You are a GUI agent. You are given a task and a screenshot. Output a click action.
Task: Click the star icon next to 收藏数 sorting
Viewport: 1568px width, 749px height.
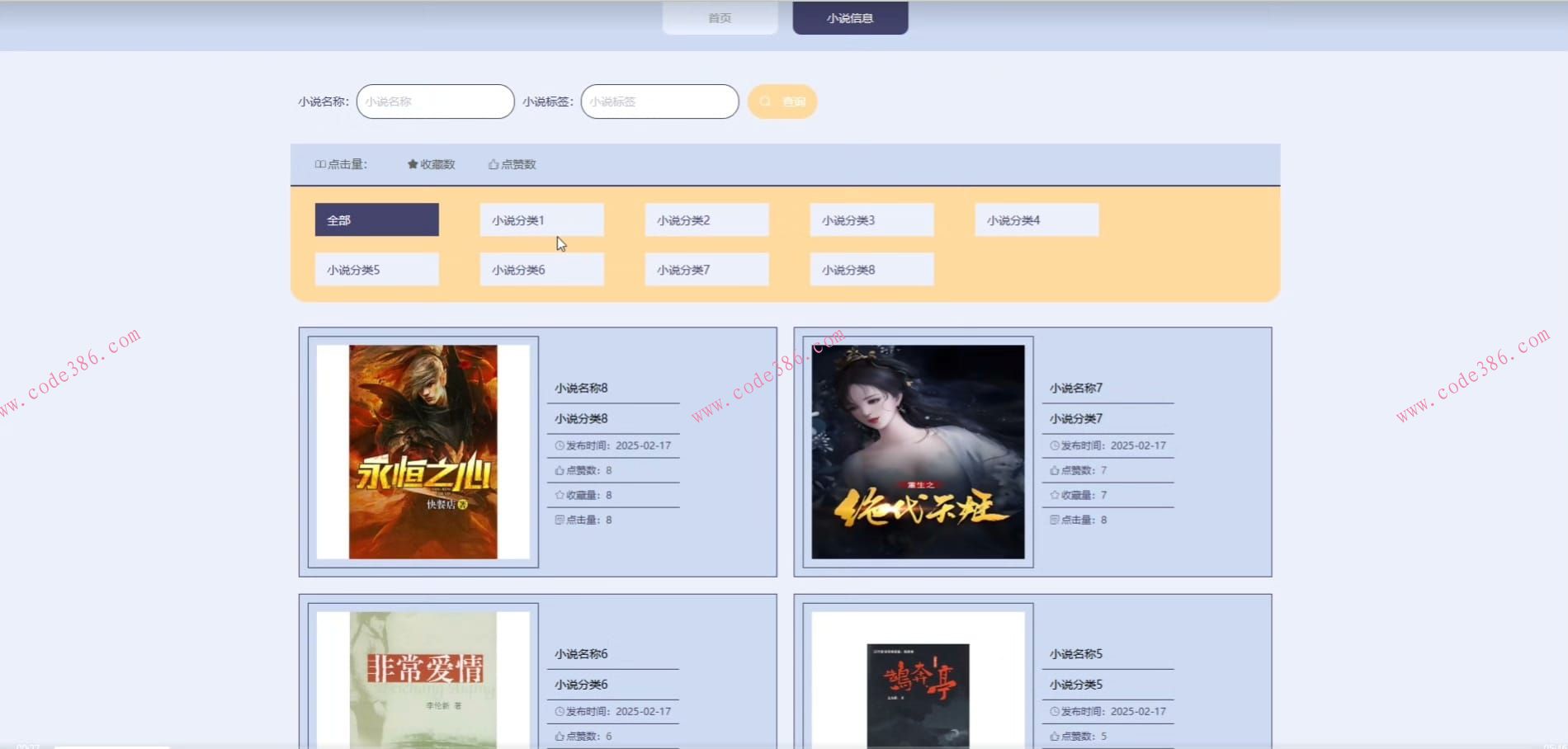(412, 163)
